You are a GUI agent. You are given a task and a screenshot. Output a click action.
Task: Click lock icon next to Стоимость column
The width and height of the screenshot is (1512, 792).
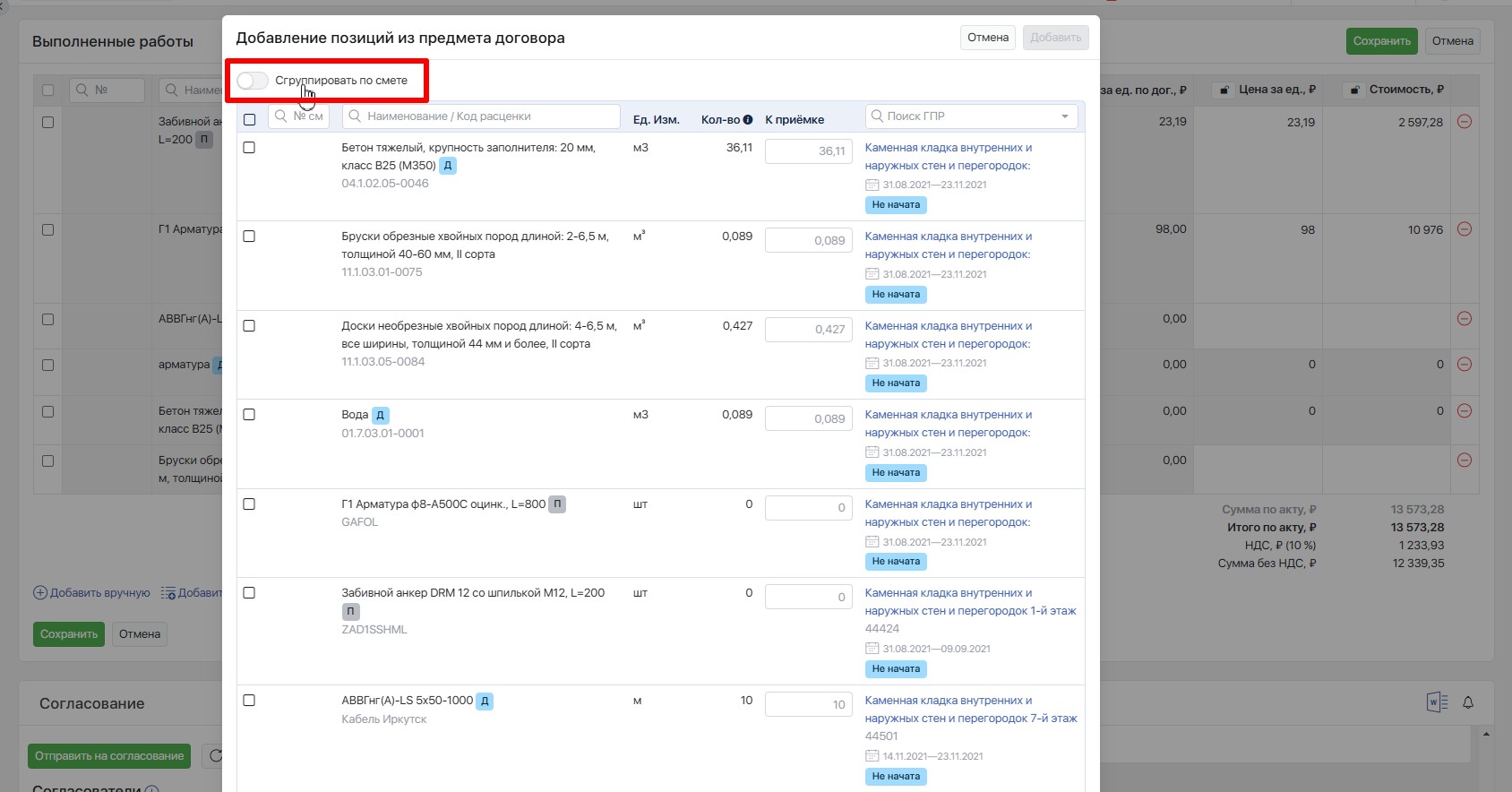pos(1355,90)
